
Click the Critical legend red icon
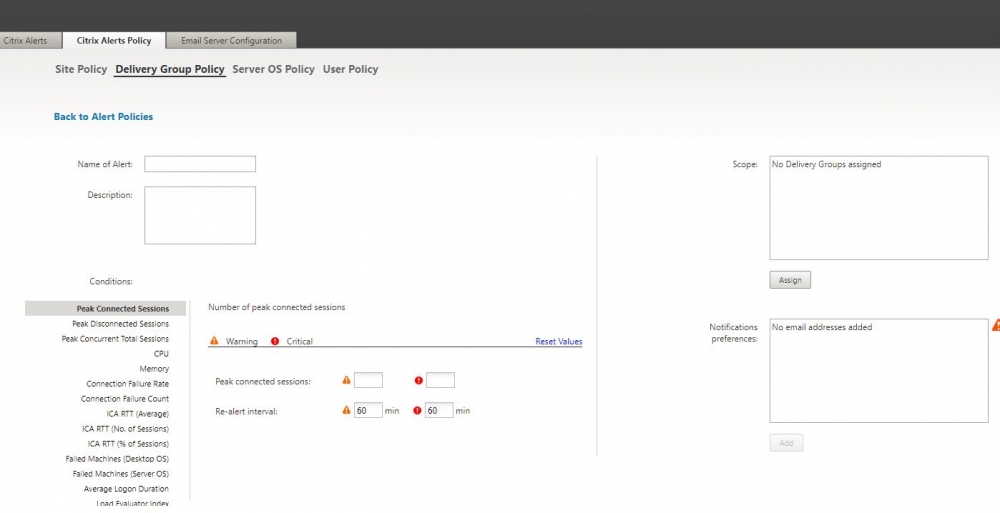(x=275, y=341)
